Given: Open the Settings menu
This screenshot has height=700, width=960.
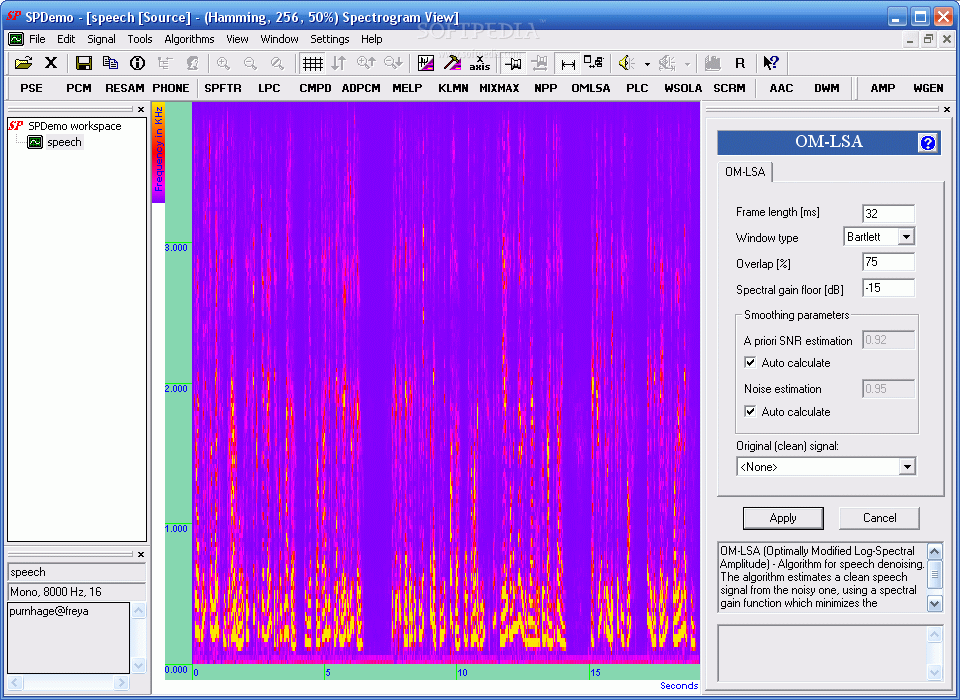Looking at the screenshot, I should click(x=329, y=39).
